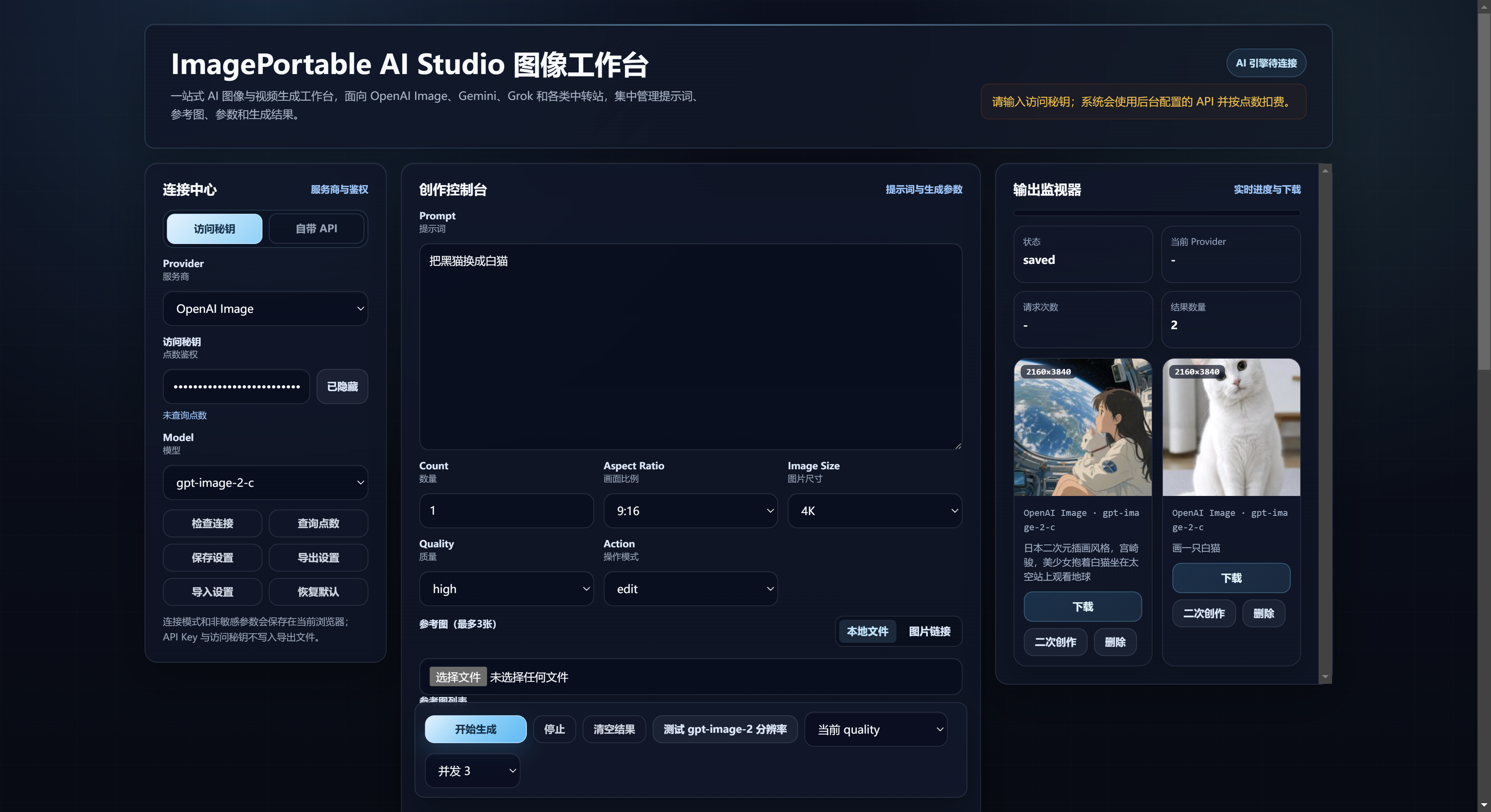Screen dimensions: 1491x812
Task: Open the Image Size dropdown showing 4K
Action: click(875, 511)
